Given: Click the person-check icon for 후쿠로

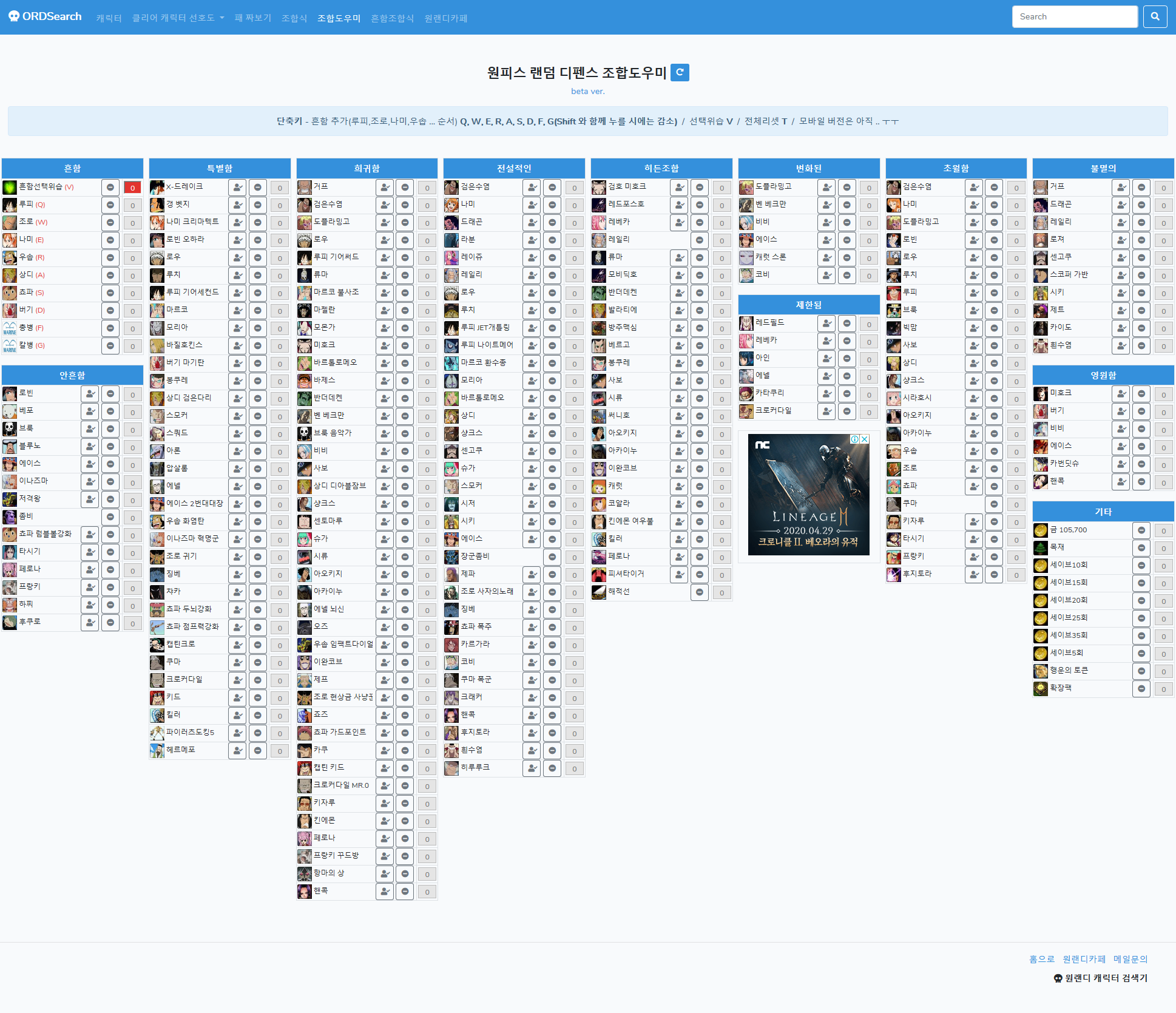Looking at the screenshot, I should (90, 623).
